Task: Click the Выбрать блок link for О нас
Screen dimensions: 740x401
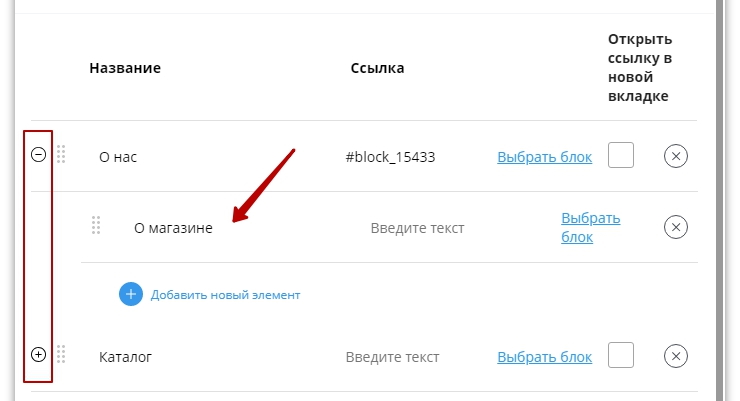Action: [544, 157]
